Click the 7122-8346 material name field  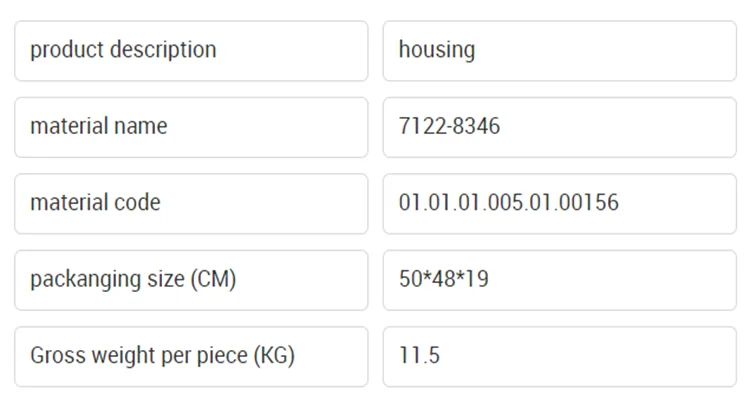(559, 127)
